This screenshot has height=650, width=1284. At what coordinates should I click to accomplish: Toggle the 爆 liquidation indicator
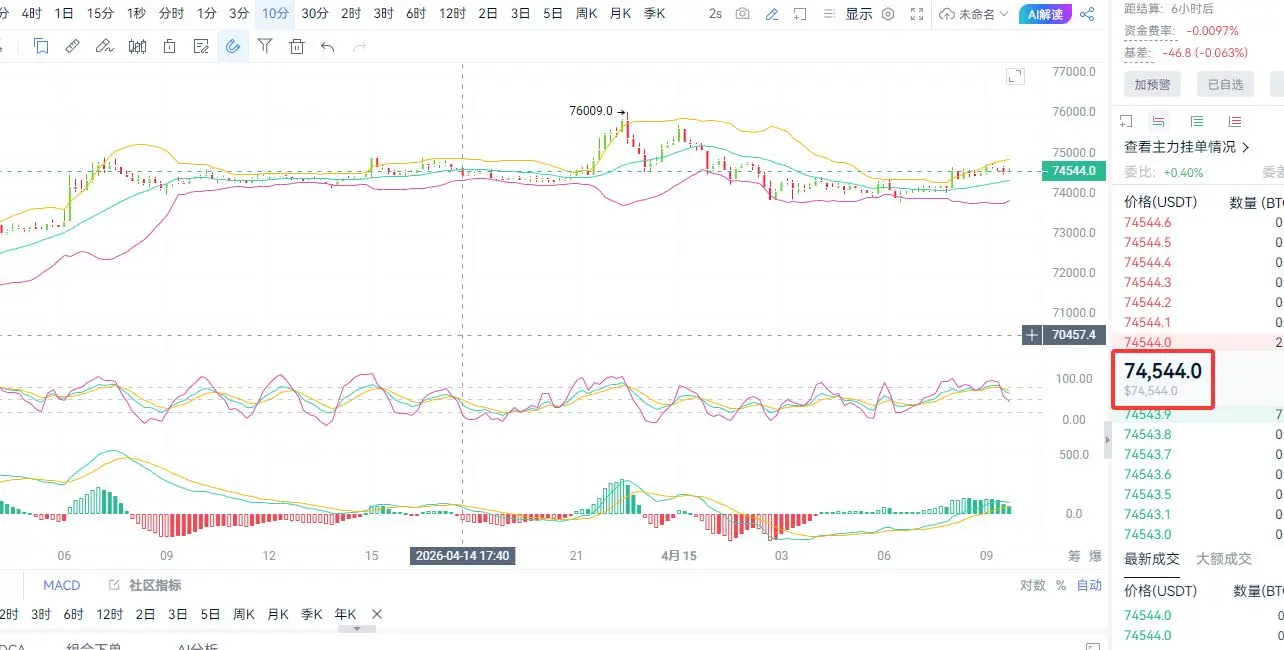click(x=1095, y=556)
